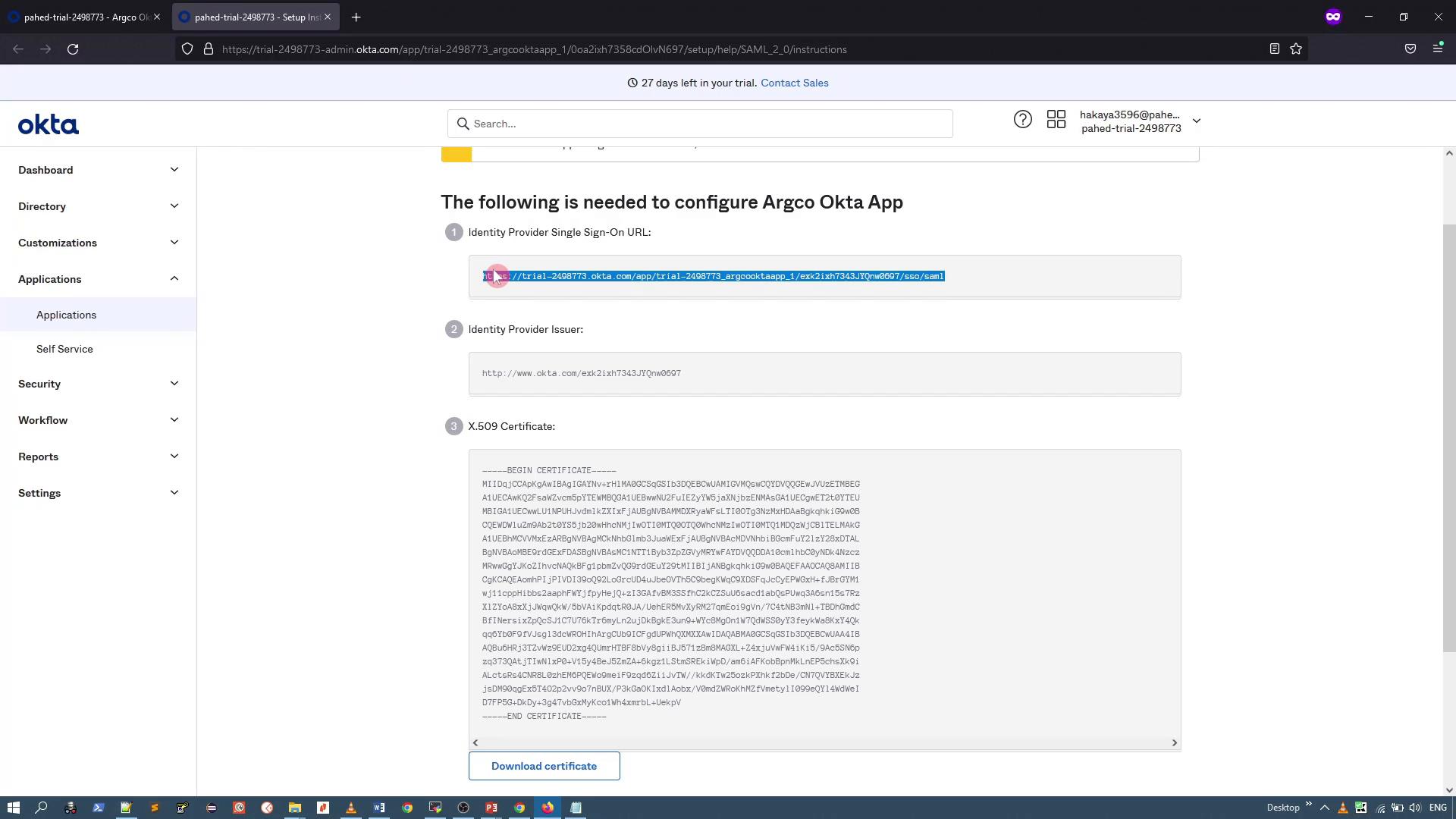Expand the Customizations menu section
The height and width of the screenshot is (819, 1456).
click(98, 243)
